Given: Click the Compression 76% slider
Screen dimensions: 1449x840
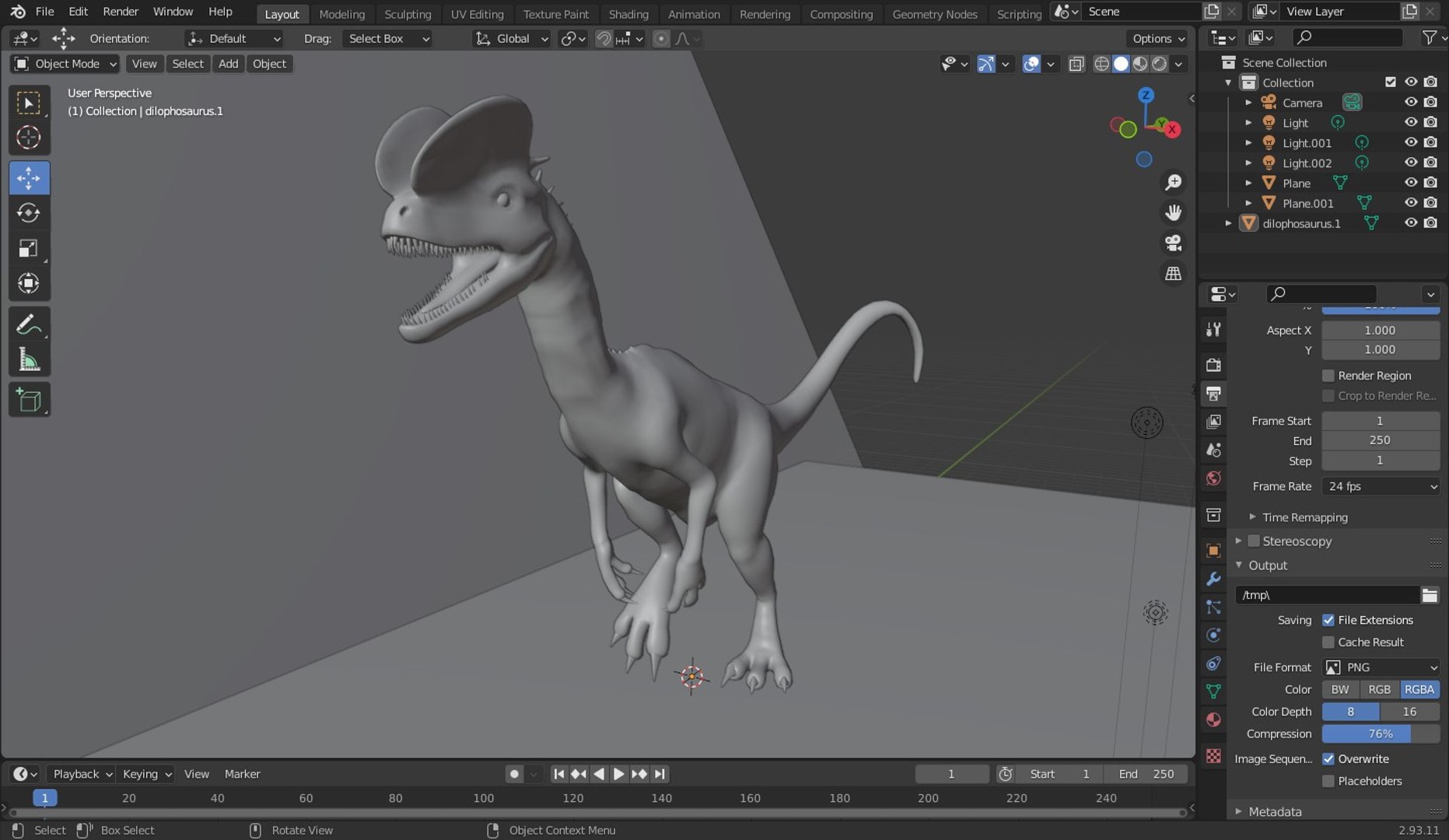Looking at the screenshot, I should pyautogui.click(x=1381, y=734).
